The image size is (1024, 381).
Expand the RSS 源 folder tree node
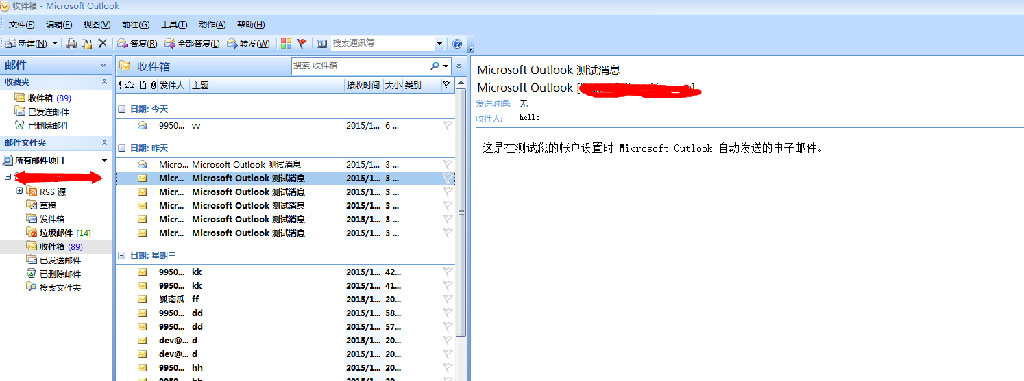coord(20,191)
